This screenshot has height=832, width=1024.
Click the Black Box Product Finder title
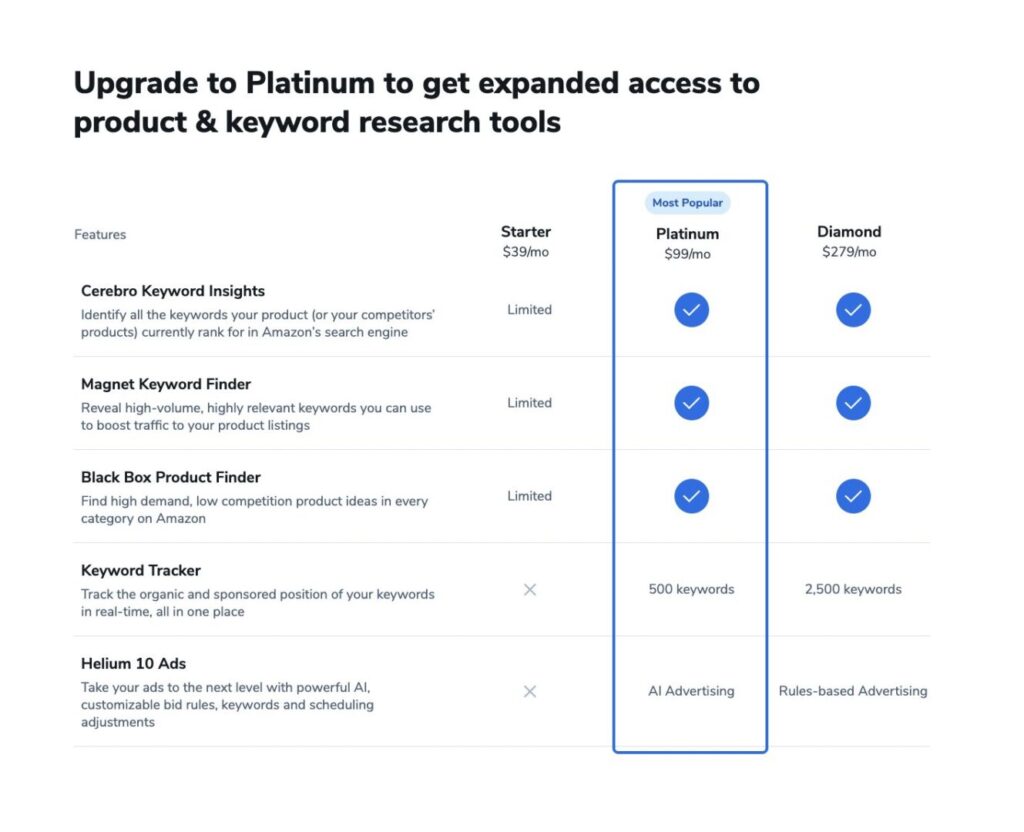coord(171,477)
